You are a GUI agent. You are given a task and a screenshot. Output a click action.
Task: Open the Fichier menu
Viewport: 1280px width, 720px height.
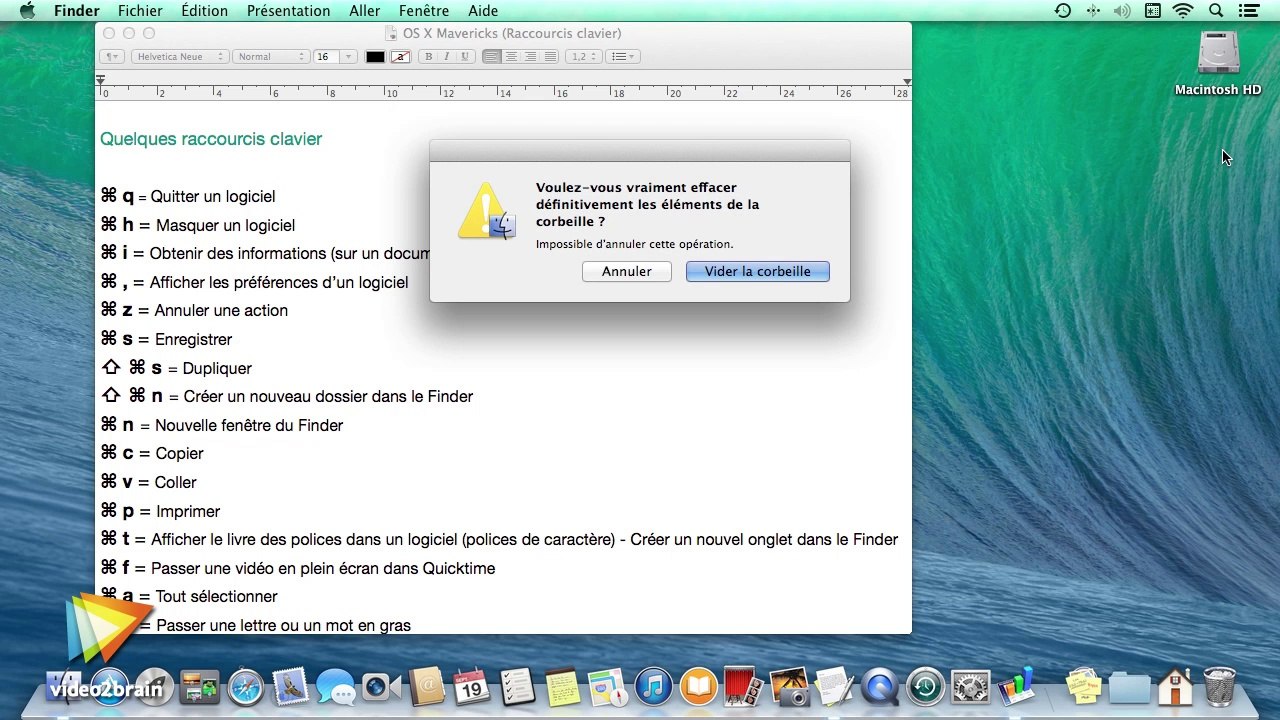click(x=140, y=11)
